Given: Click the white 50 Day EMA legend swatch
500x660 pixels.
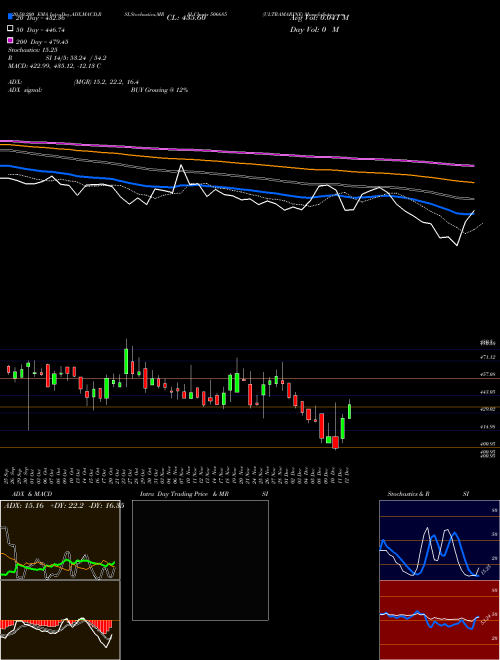Looking at the screenshot, I should pyautogui.click(x=10, y=29).
